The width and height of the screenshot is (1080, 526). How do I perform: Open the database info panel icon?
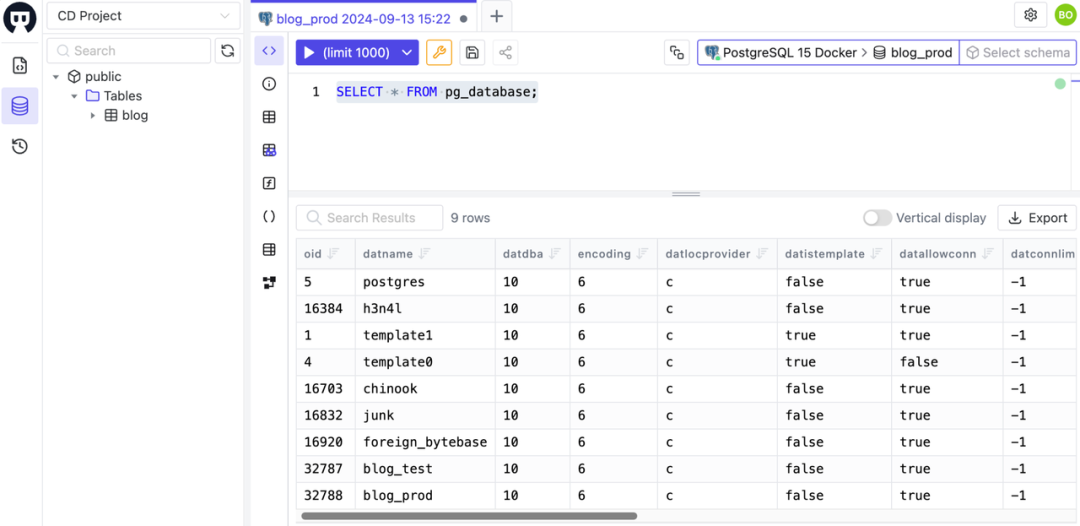click(269, 84)
